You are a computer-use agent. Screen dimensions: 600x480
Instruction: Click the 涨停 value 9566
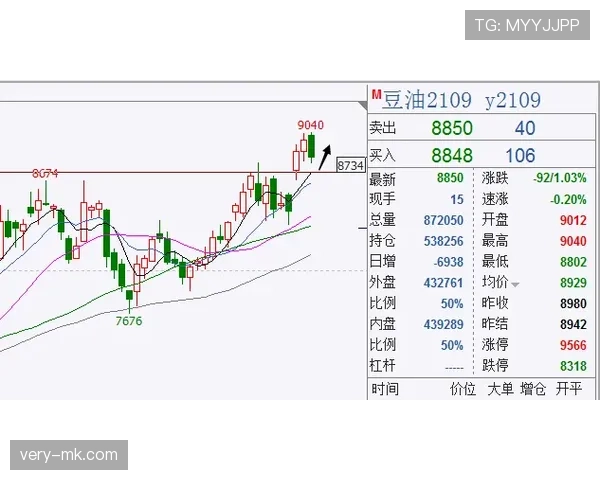(x=573, y=345)
